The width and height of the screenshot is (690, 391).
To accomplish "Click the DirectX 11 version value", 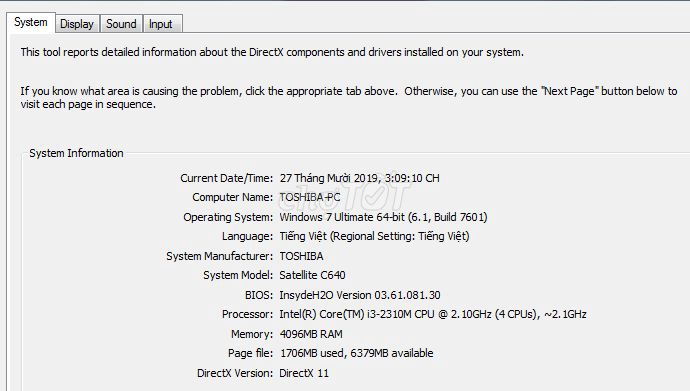I will (x=304, y=373).
